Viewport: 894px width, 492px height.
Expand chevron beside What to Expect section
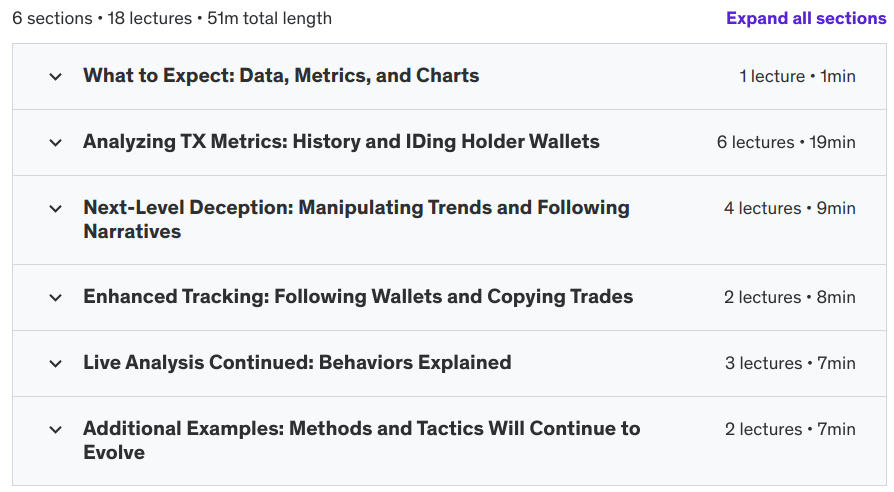pos(55,76)
